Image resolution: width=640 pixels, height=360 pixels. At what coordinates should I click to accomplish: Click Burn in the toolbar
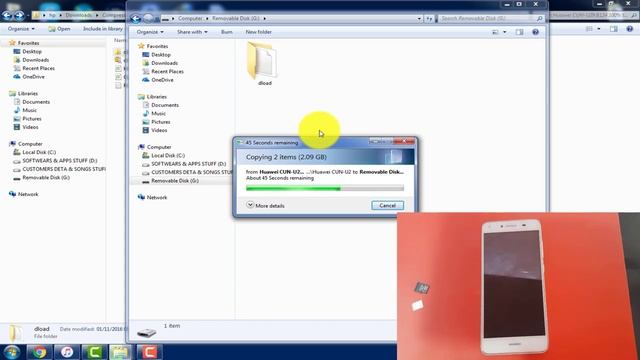click(227, 32)
